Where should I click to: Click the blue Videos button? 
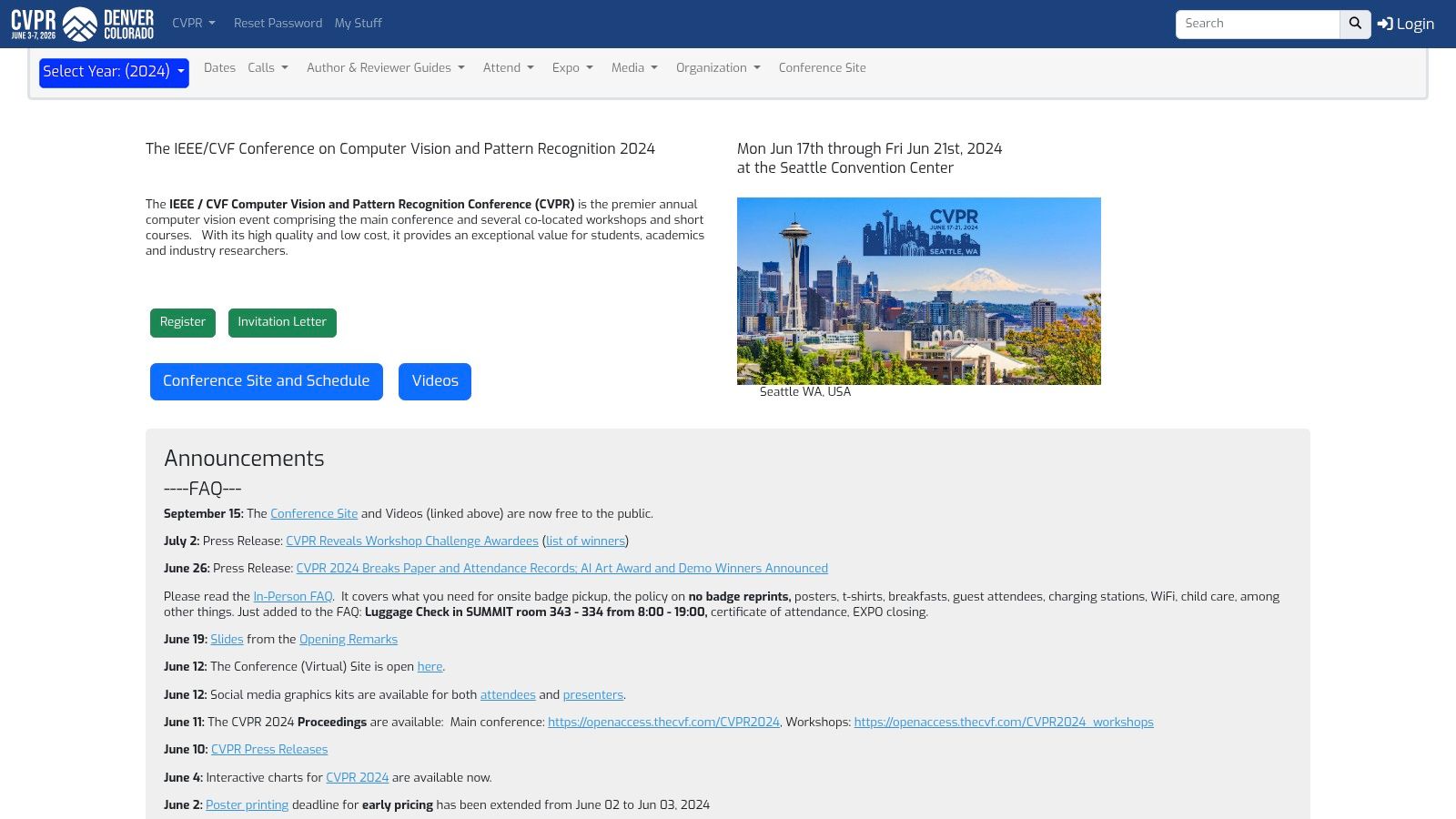(434, 381)
